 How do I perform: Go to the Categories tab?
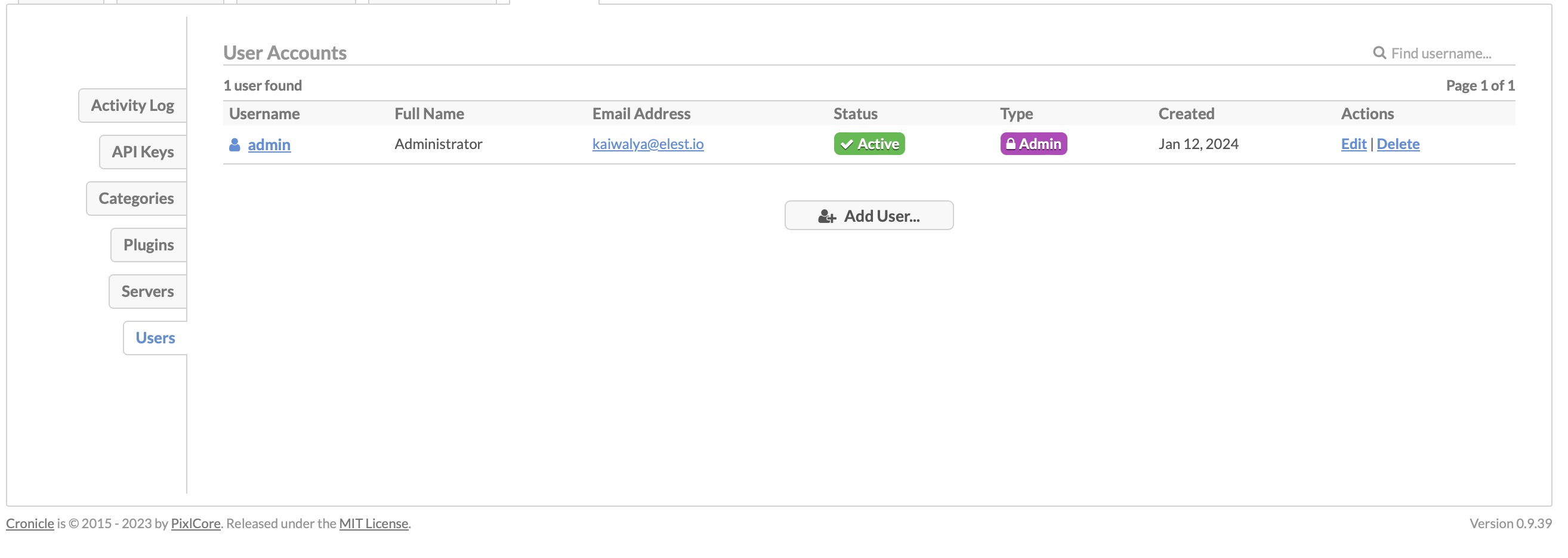tap(137, 199)
